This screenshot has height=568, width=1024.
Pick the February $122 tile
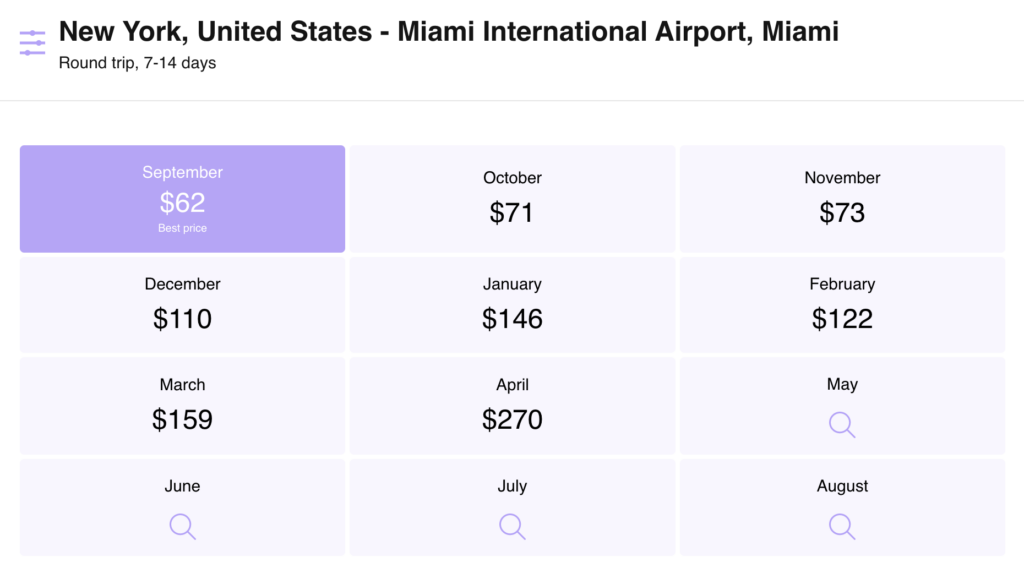click(842, 305)
